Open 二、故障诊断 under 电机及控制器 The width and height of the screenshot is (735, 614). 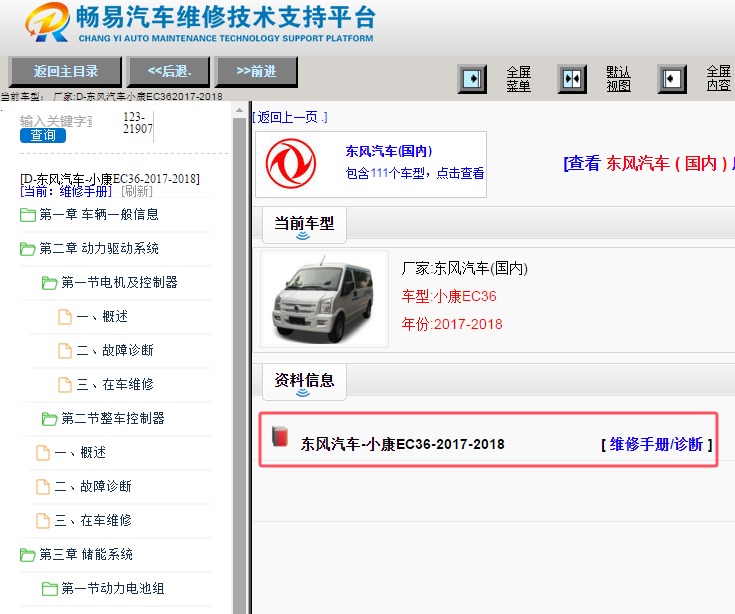115,351
